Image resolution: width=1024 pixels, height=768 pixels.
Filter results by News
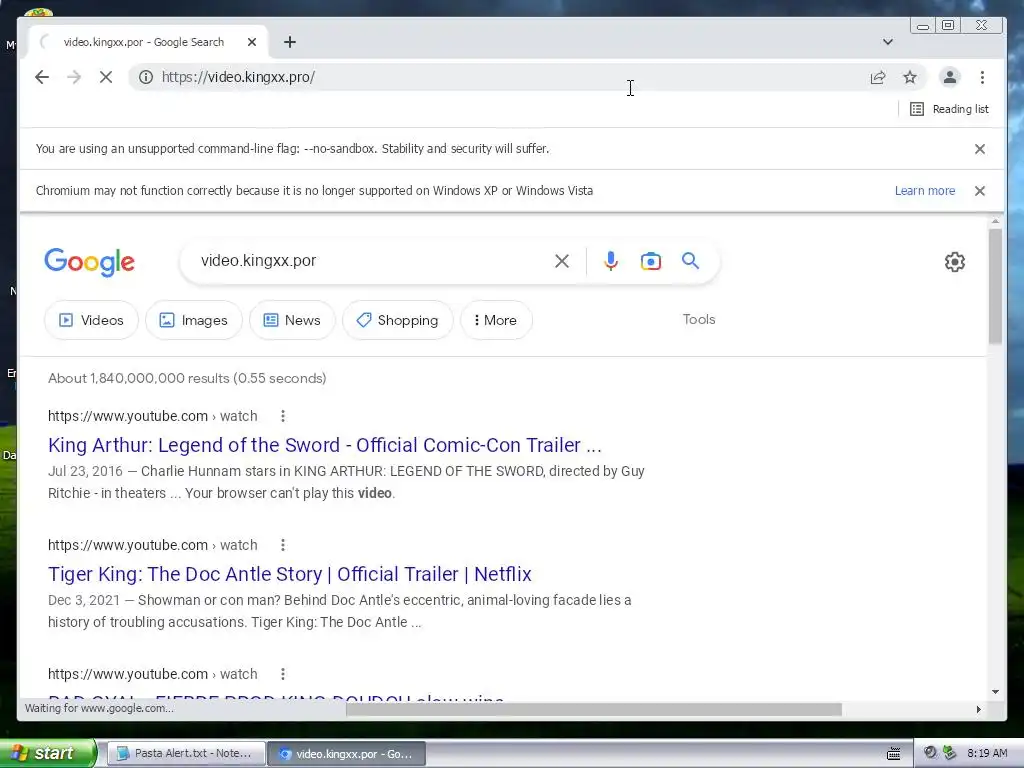292,320
